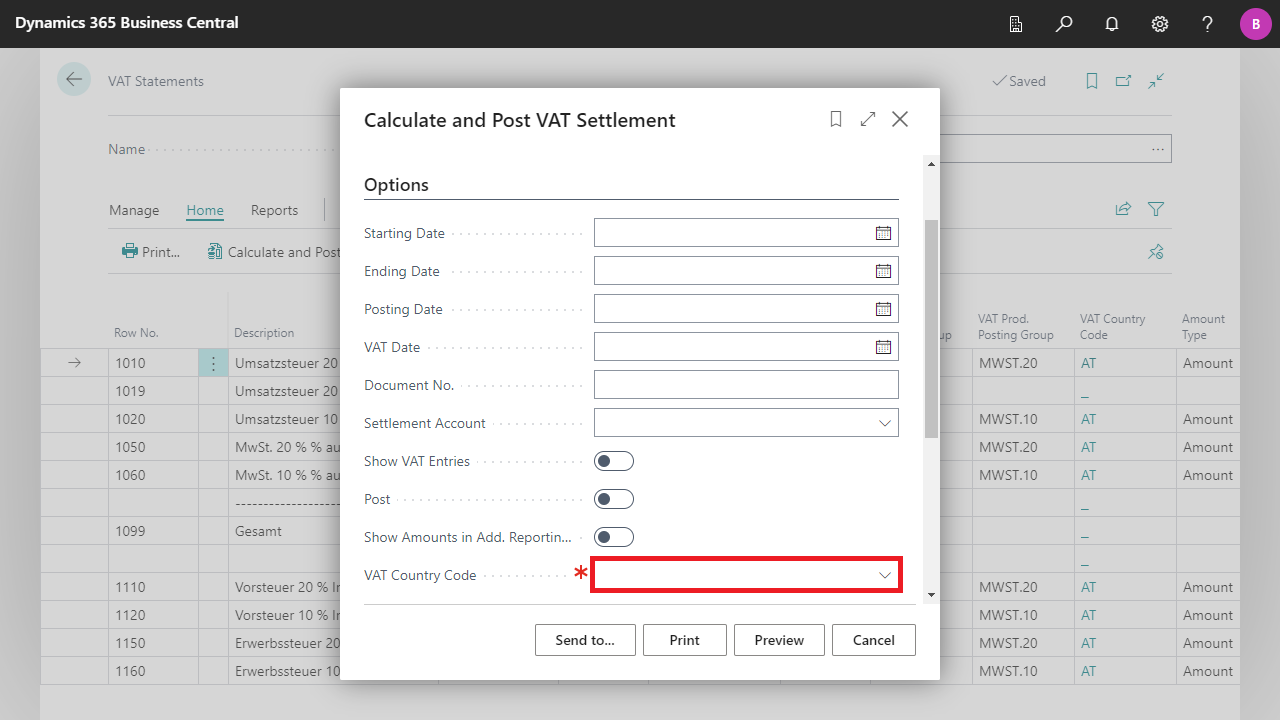Open the Manage tab
Screen dimensions: 1280x720
click(134, 210)
